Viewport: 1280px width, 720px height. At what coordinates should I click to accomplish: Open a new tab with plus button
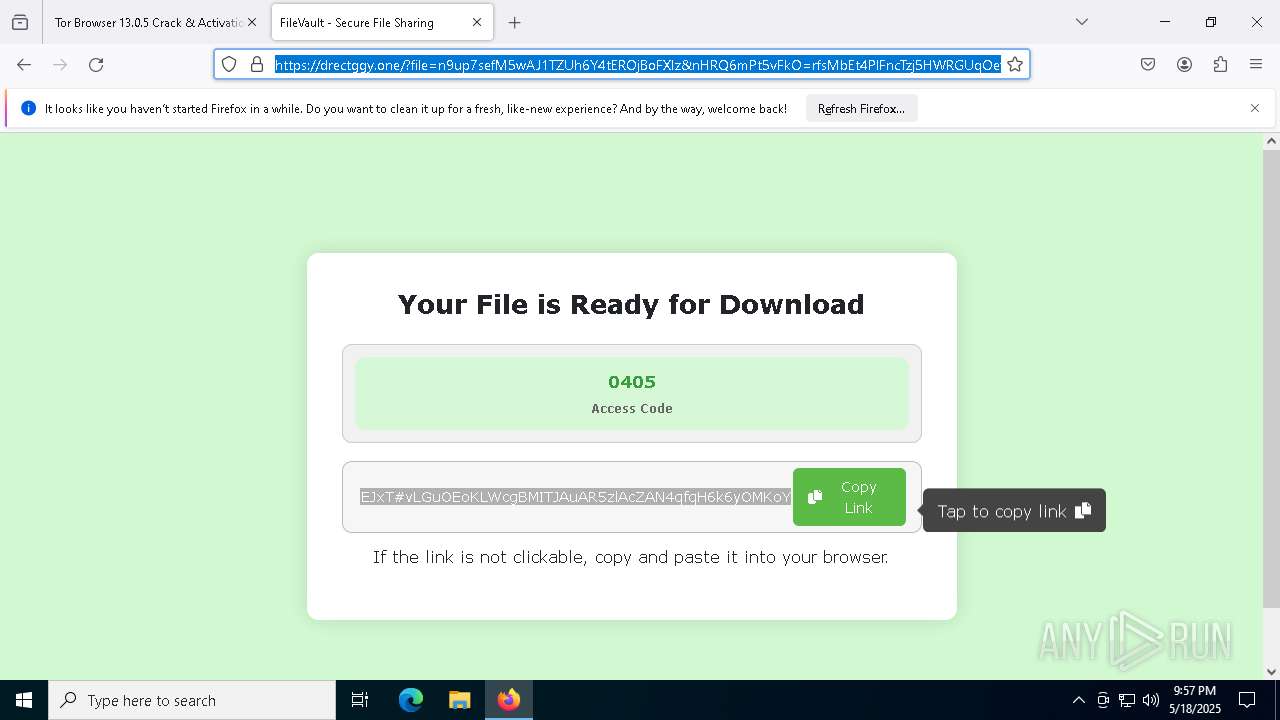point(514,22)
